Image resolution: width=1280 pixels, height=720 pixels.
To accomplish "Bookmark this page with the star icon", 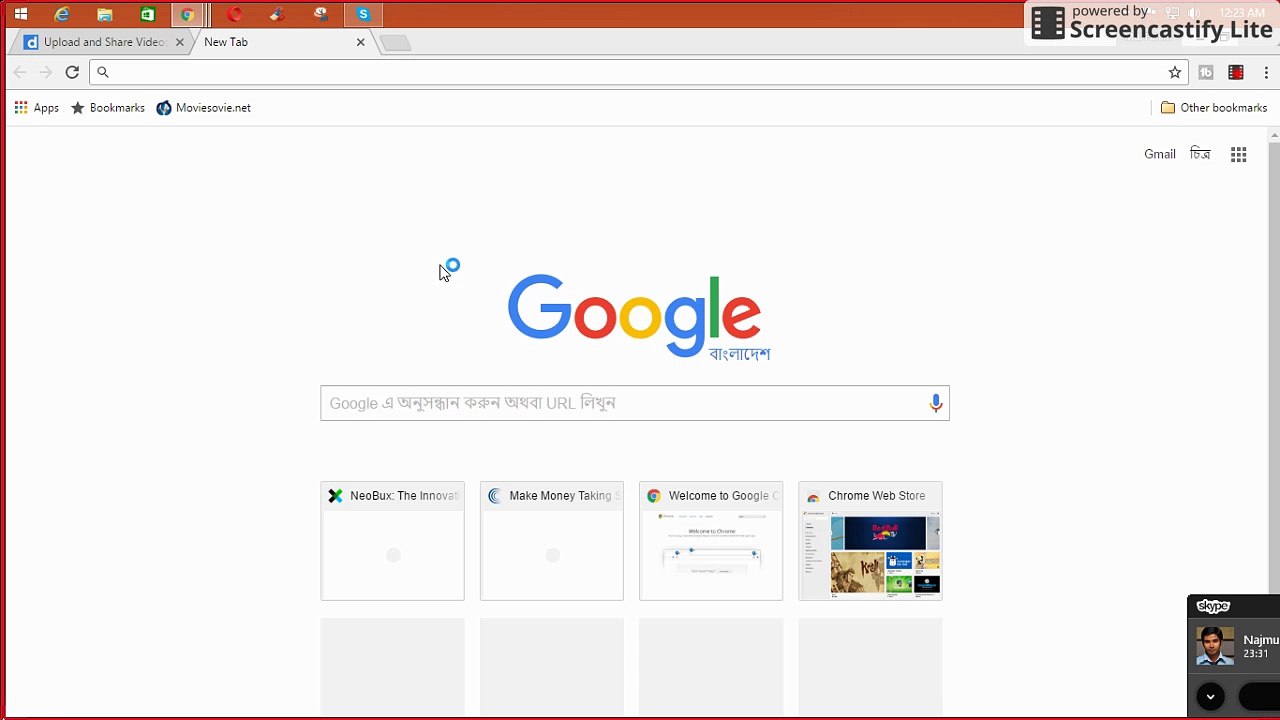I will [1175, 72].
